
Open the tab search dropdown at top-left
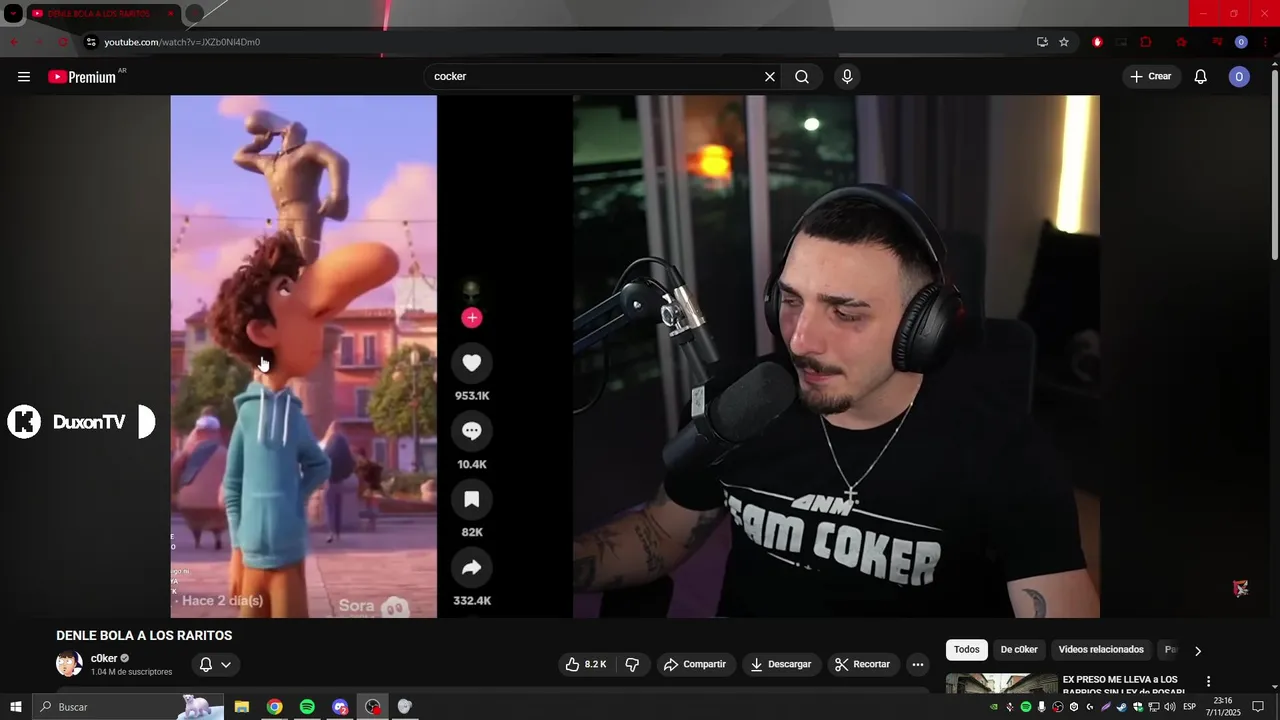click(13, 14)
